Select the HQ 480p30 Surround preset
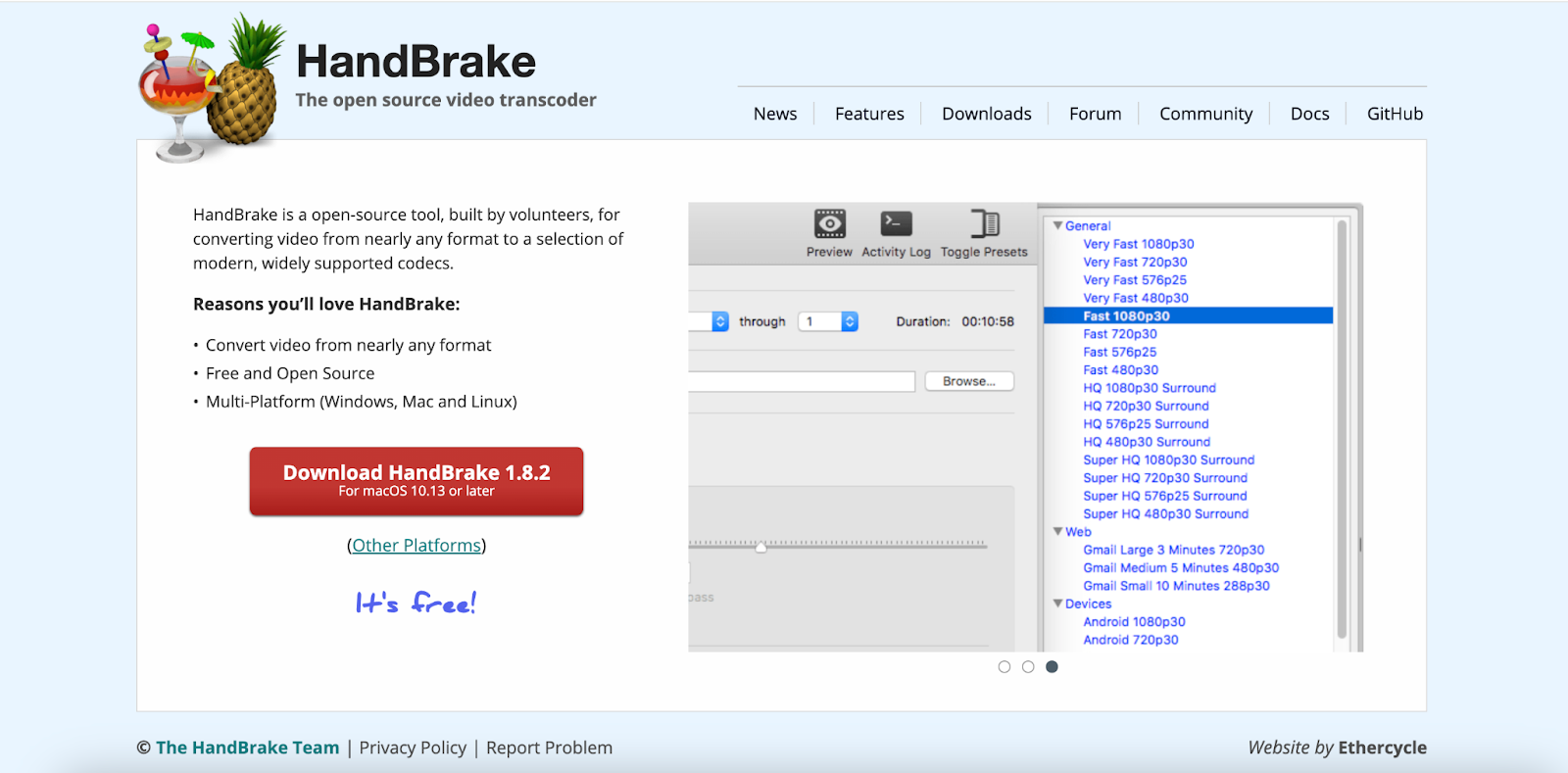 [x=1147, y=442]
